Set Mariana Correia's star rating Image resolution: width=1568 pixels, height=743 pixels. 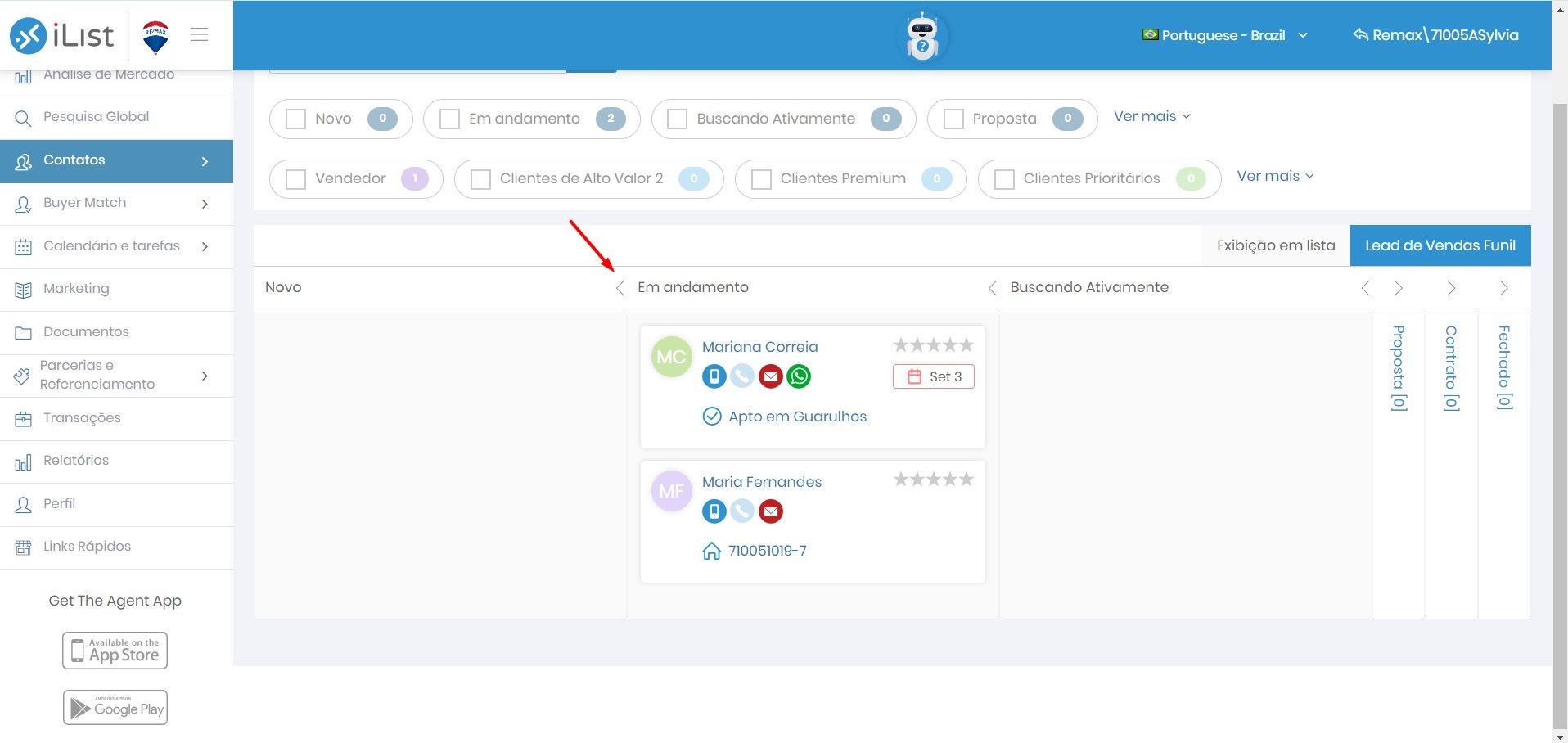point(934,345)
